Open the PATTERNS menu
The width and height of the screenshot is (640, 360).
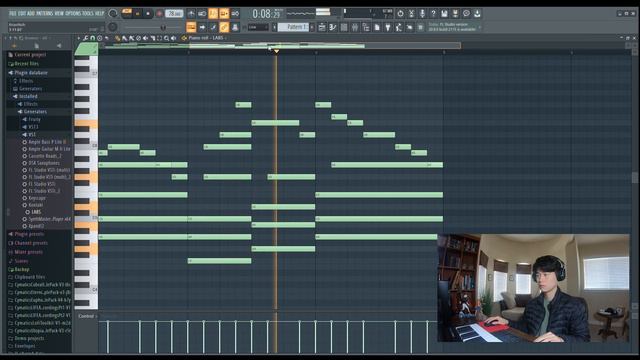pos(44,13)
